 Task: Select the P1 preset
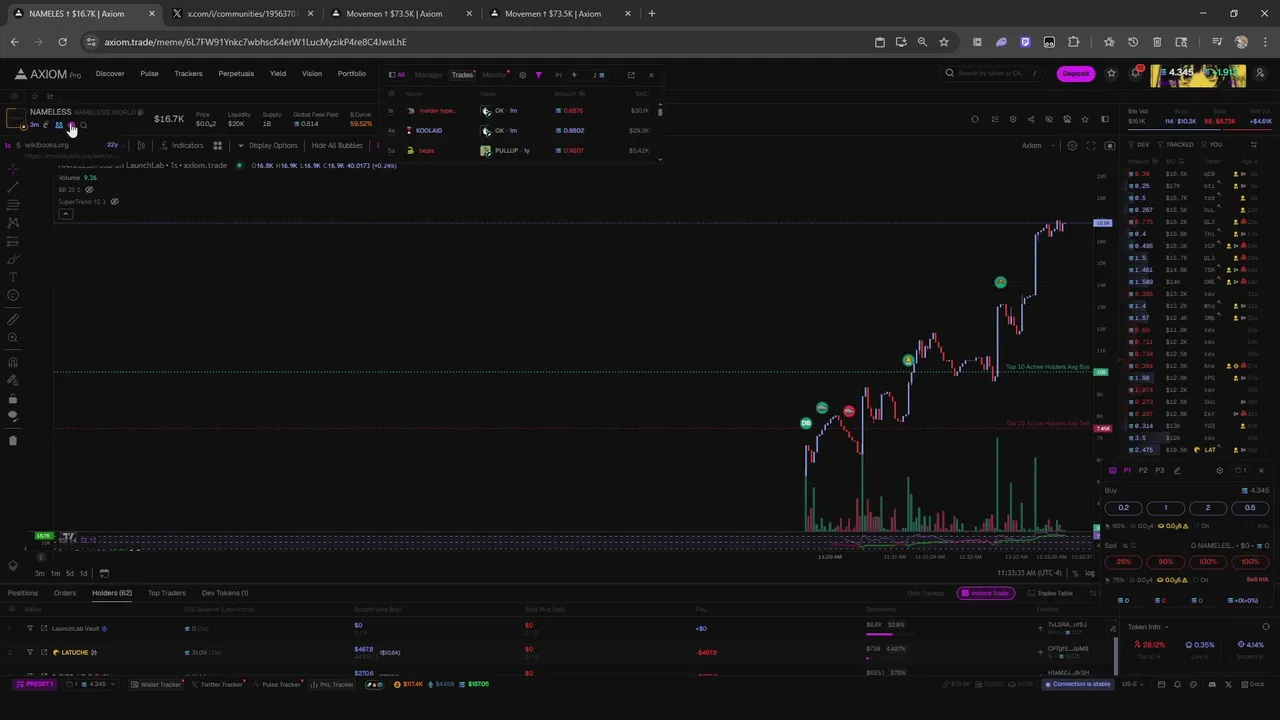1127,471
